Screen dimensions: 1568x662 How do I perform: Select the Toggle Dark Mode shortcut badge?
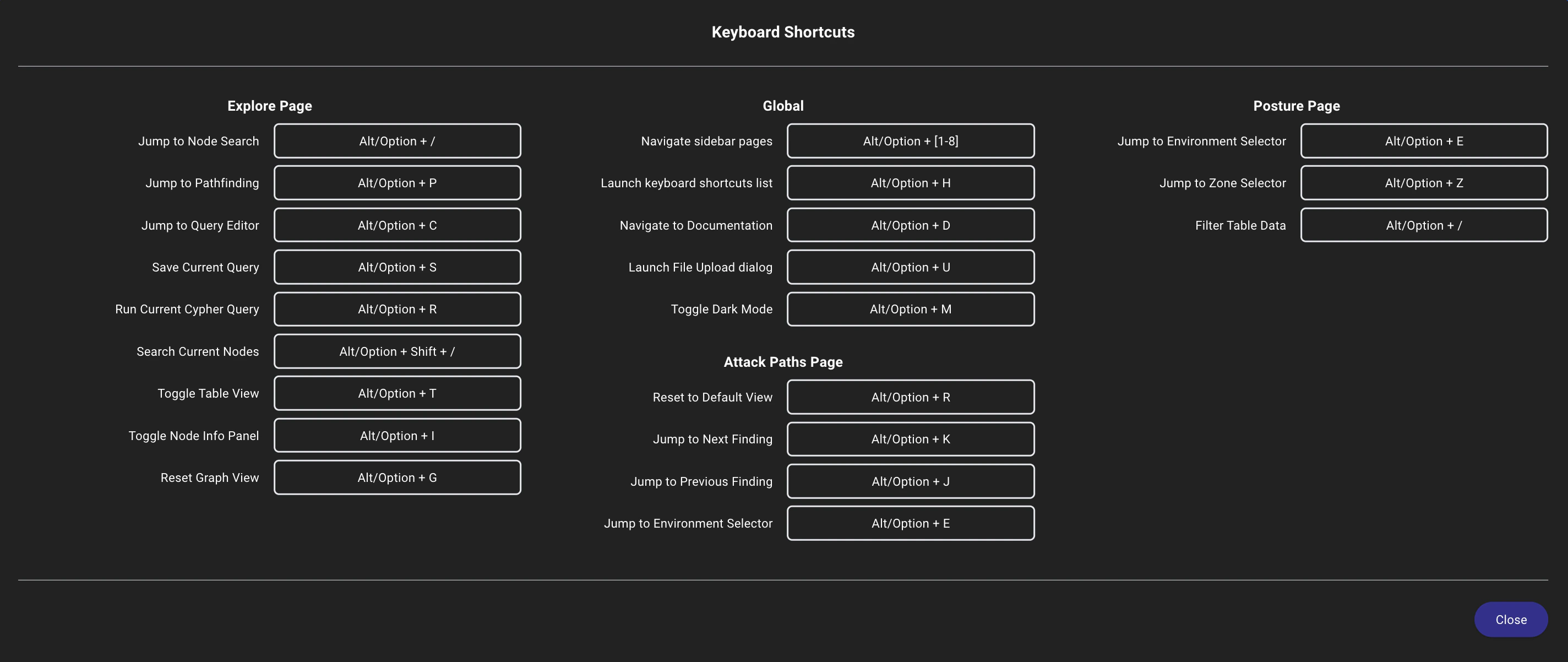coord(911,309)
